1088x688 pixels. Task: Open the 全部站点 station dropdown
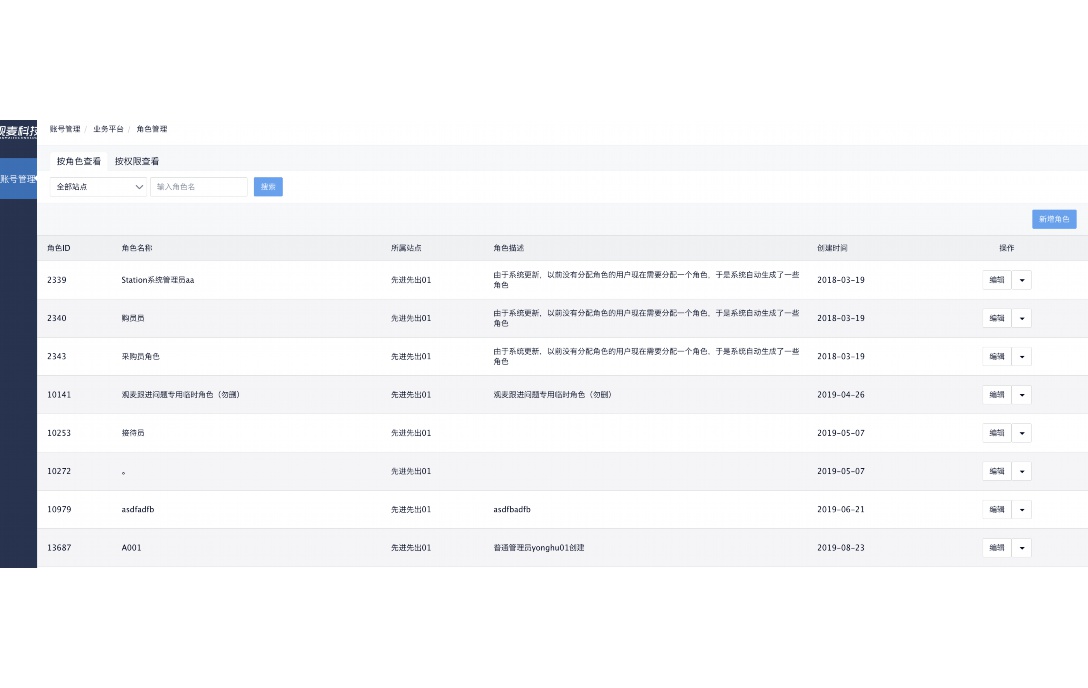coord(98,187)
